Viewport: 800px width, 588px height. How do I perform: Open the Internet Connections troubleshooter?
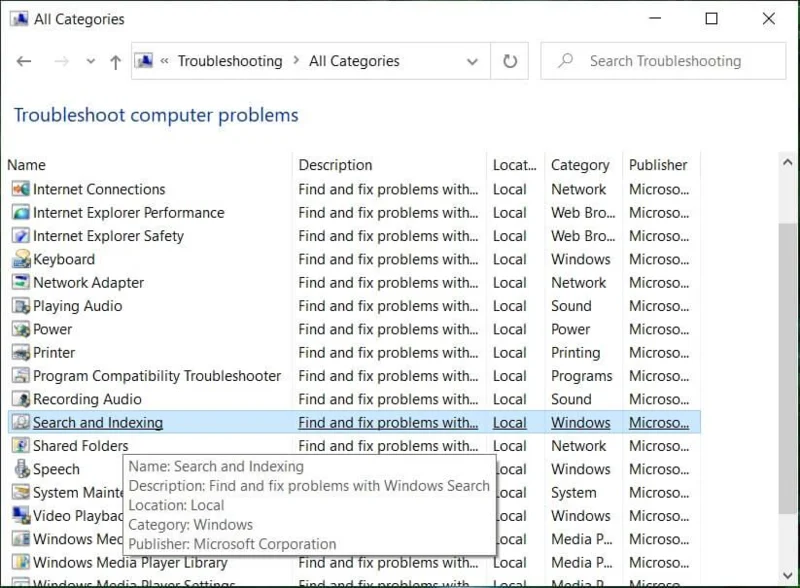(x=99, y=189)
